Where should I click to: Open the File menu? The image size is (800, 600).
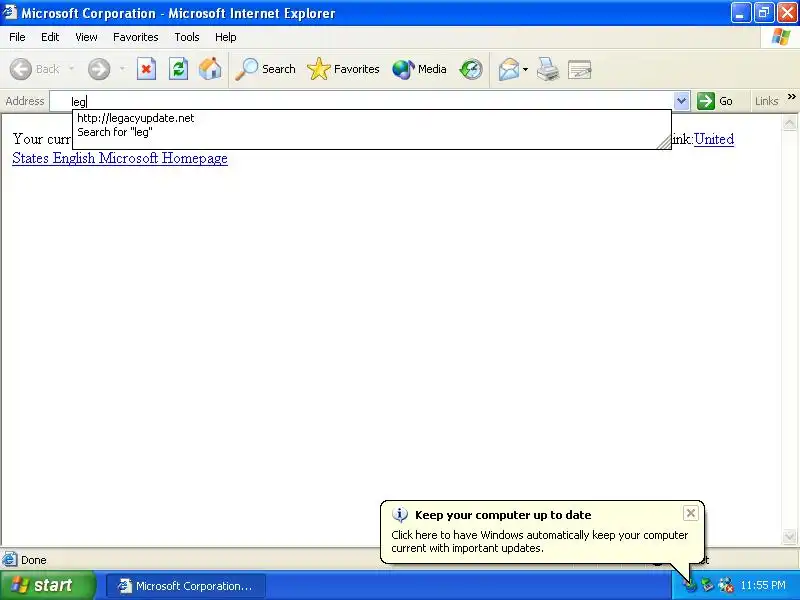(x=17, y=37)
